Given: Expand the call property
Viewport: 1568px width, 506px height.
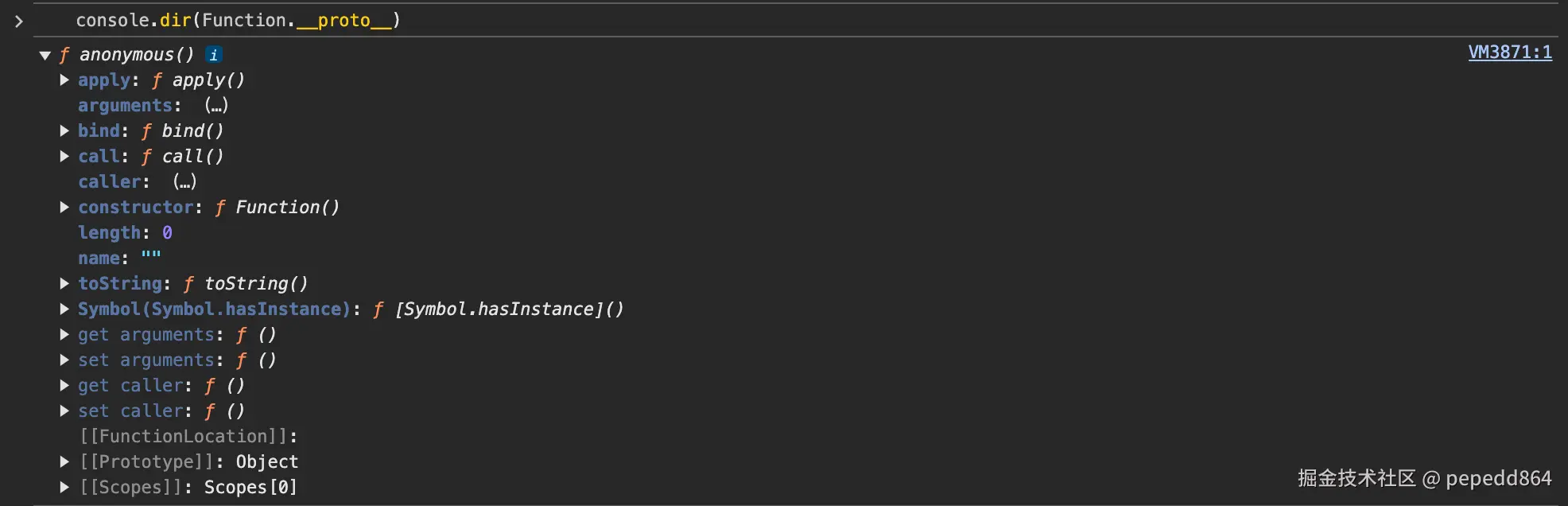Looking at the screenshot, I should (65, 157).
